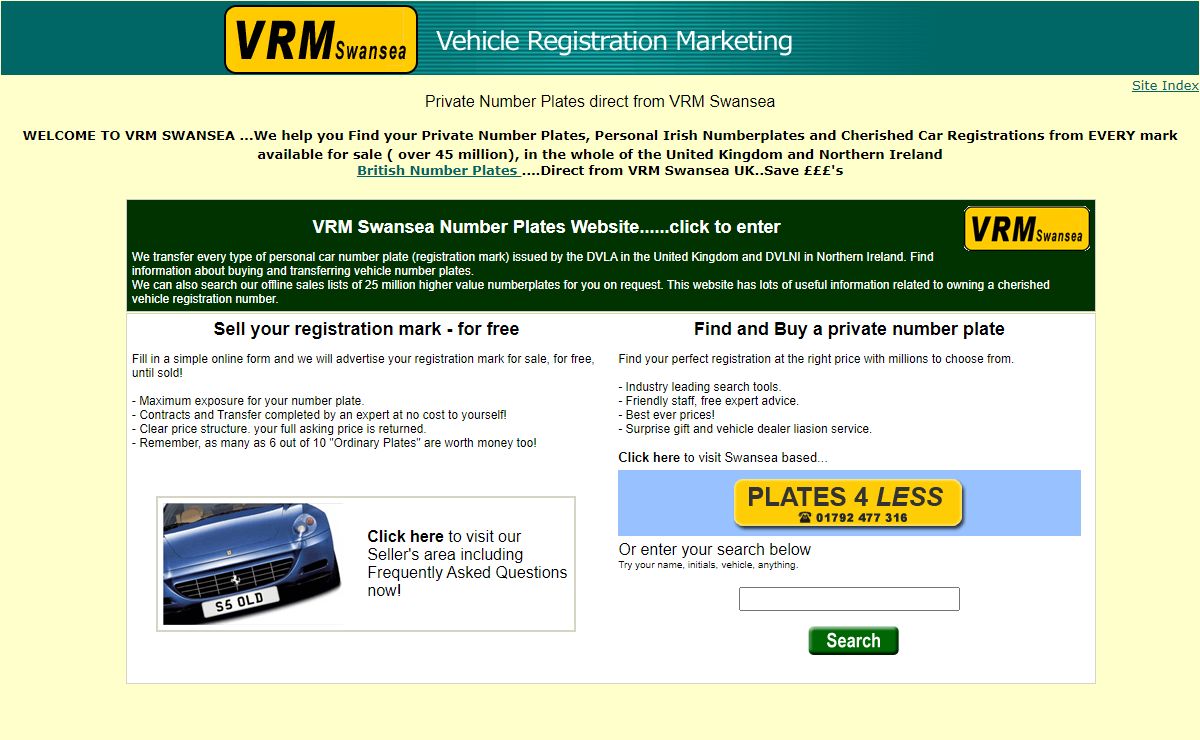The width and height of the screenshot is (1200, 740).
Task: Click the 'Vehicle Registration Marketing' header title
Action: [x=614, y=41]
